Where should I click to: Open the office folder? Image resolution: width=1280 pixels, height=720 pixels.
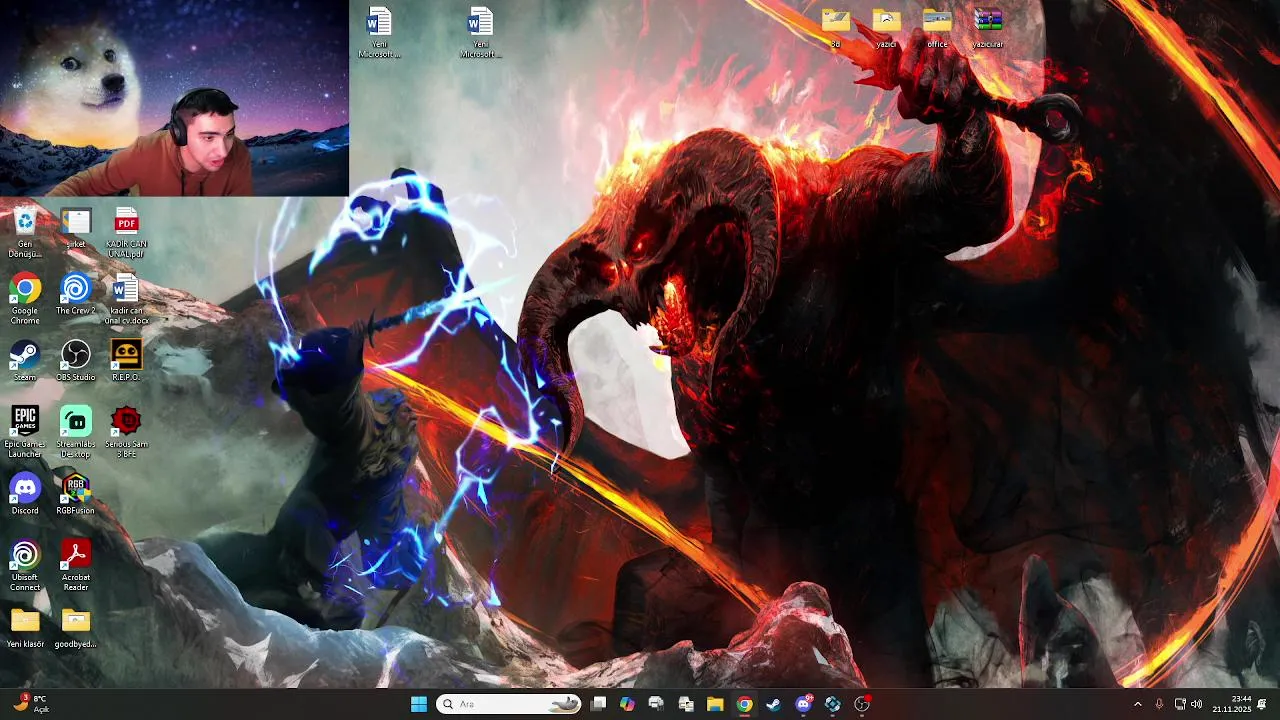click(937, 28)
